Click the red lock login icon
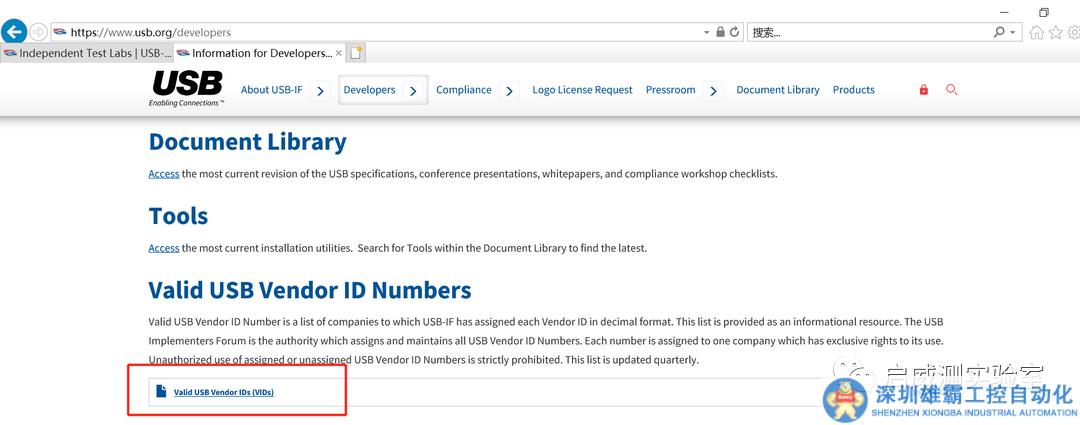Viewport: 1080px width, 425px height. [x=923, y=90]
